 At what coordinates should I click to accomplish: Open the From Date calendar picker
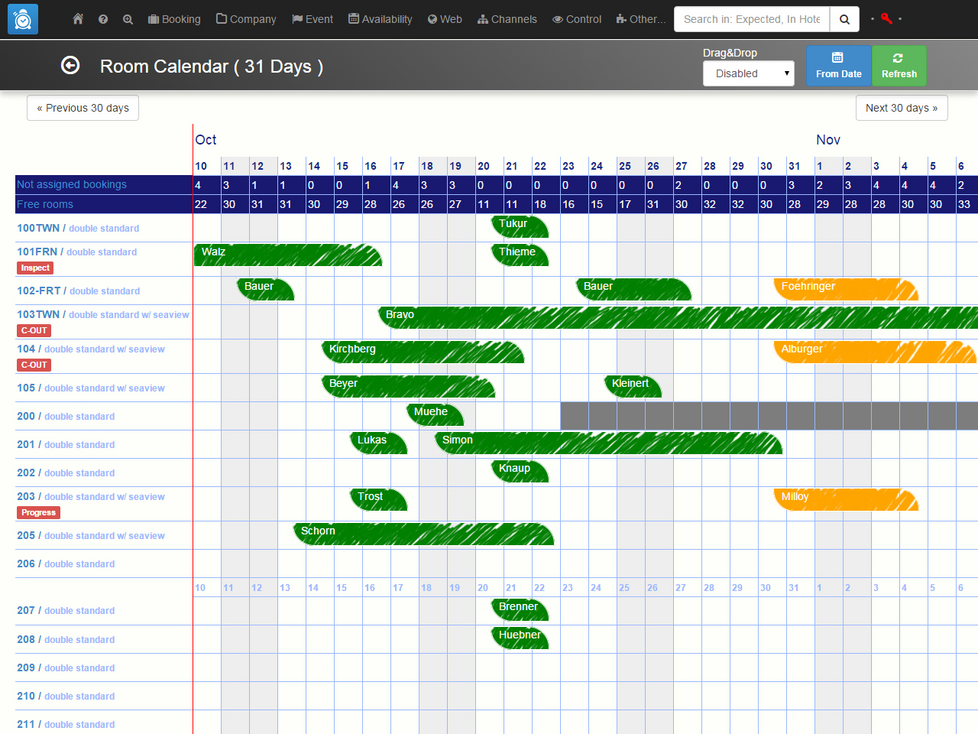pyautogui.click(x=838, y=66)
